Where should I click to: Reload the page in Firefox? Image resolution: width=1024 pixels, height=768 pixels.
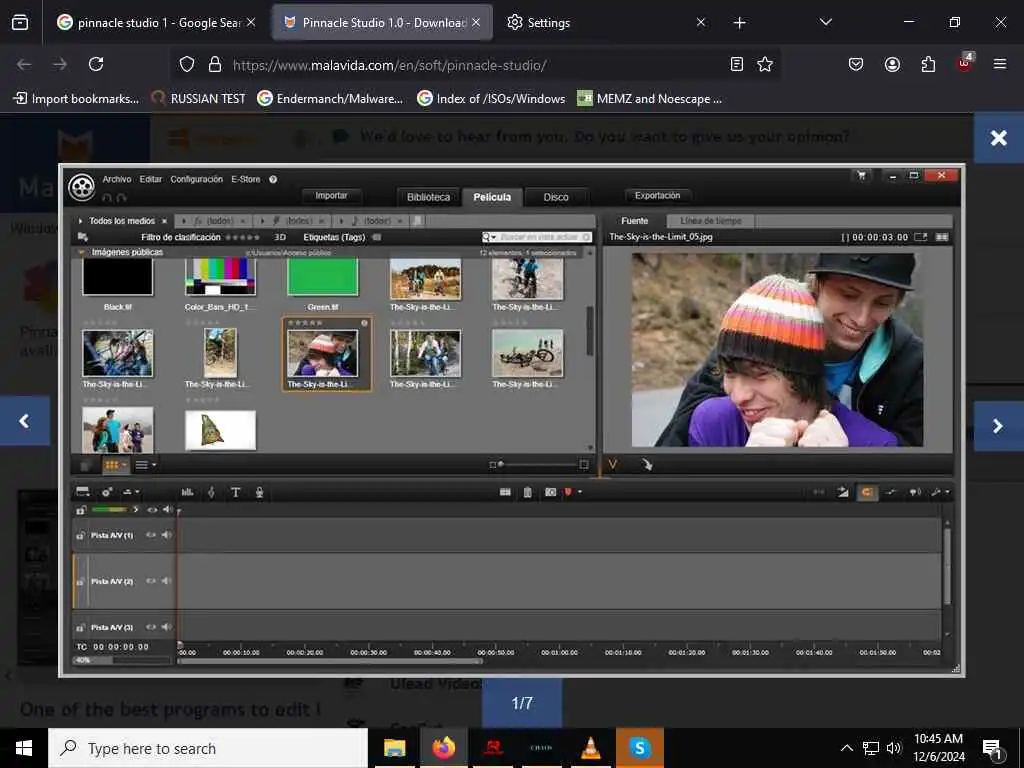click(96, 64)
